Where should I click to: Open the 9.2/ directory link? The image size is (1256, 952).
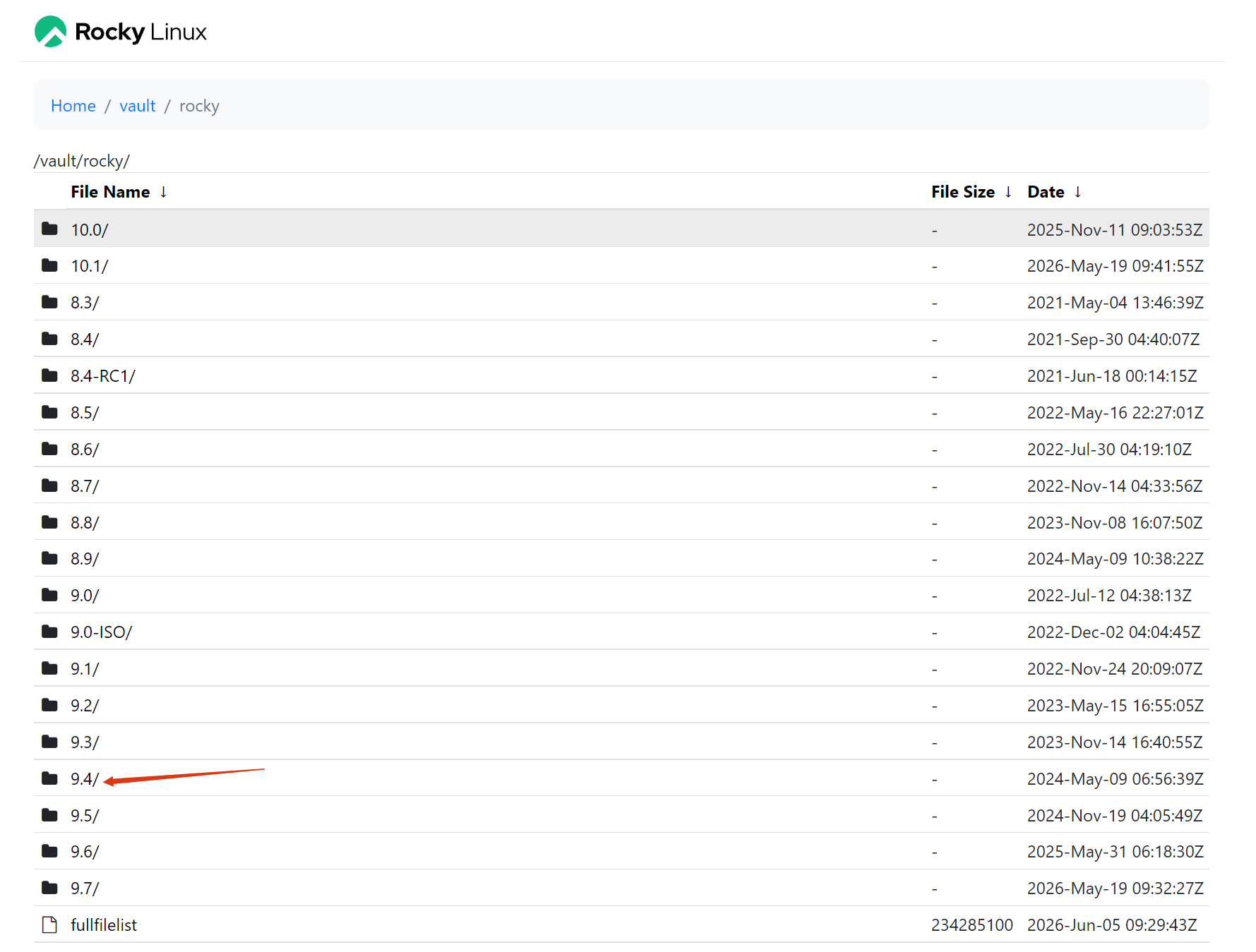[x=85, y=706]
